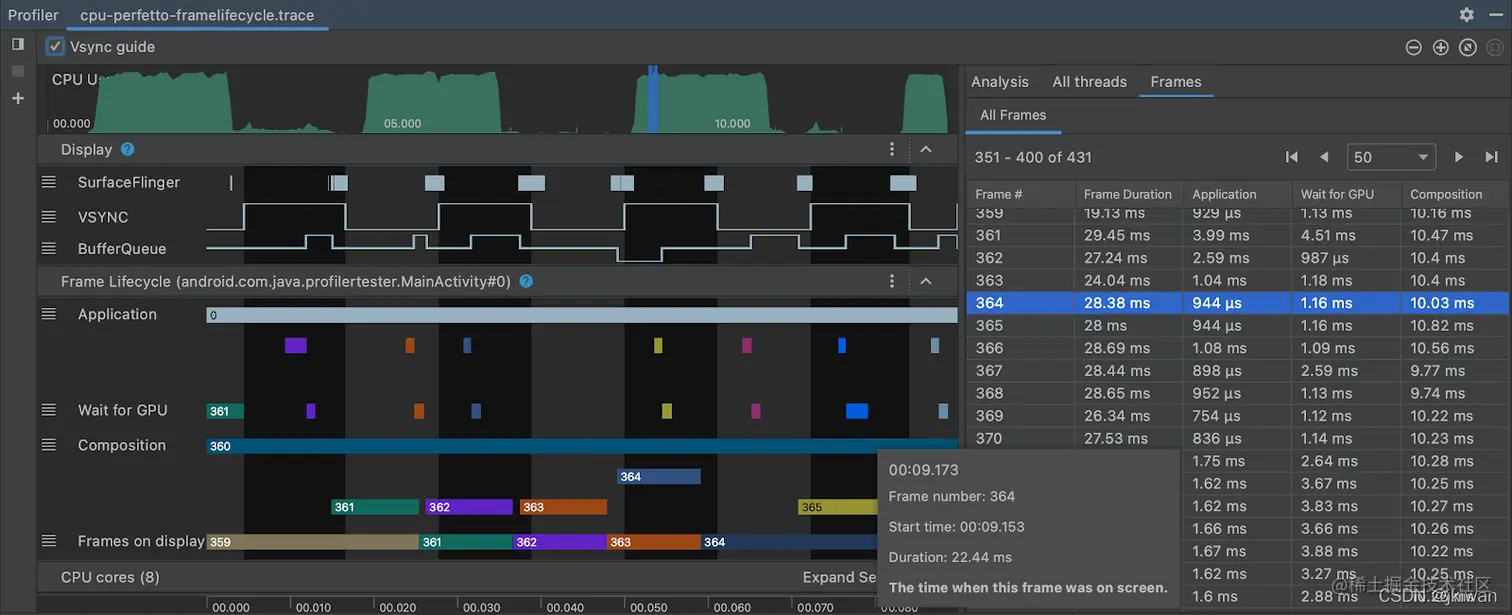
Task: Click the plus icon in the left sidebar
Action: (17, 98)
